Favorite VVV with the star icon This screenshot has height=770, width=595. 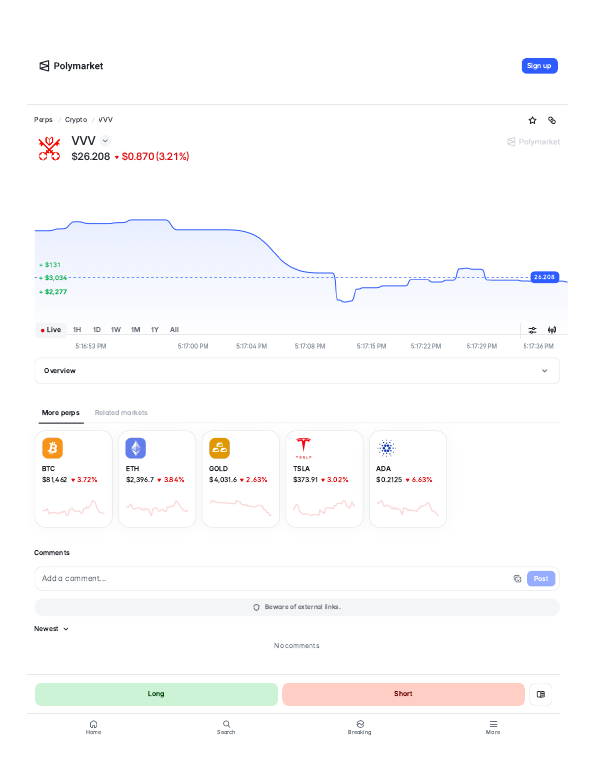click(x=532, y=120)
